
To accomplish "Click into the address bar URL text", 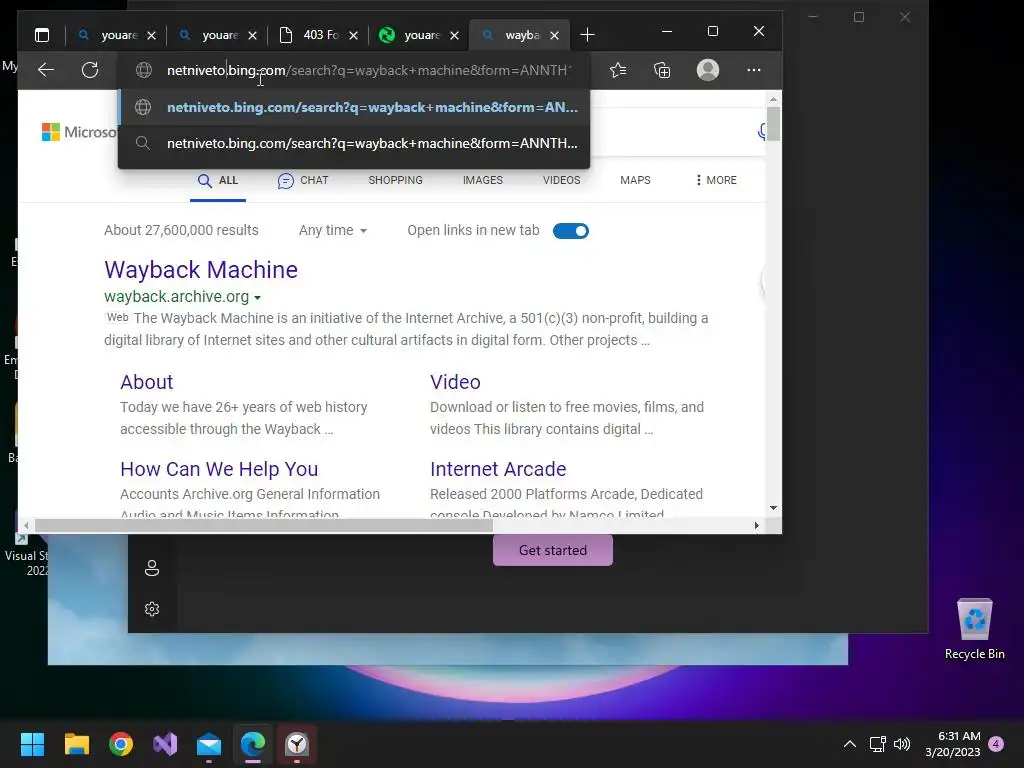I will pos(369,70).
